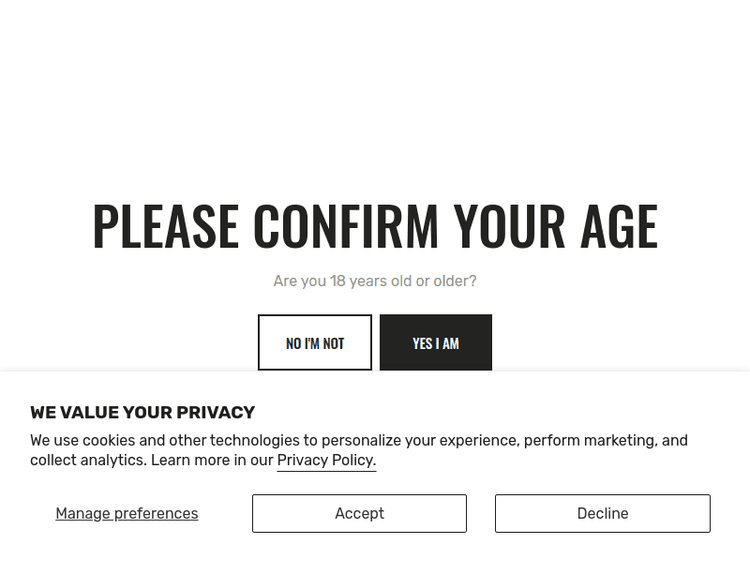Click the word PLEASE in the heading
The width and height of the screenshot is (750, 563).
[166, 226]
